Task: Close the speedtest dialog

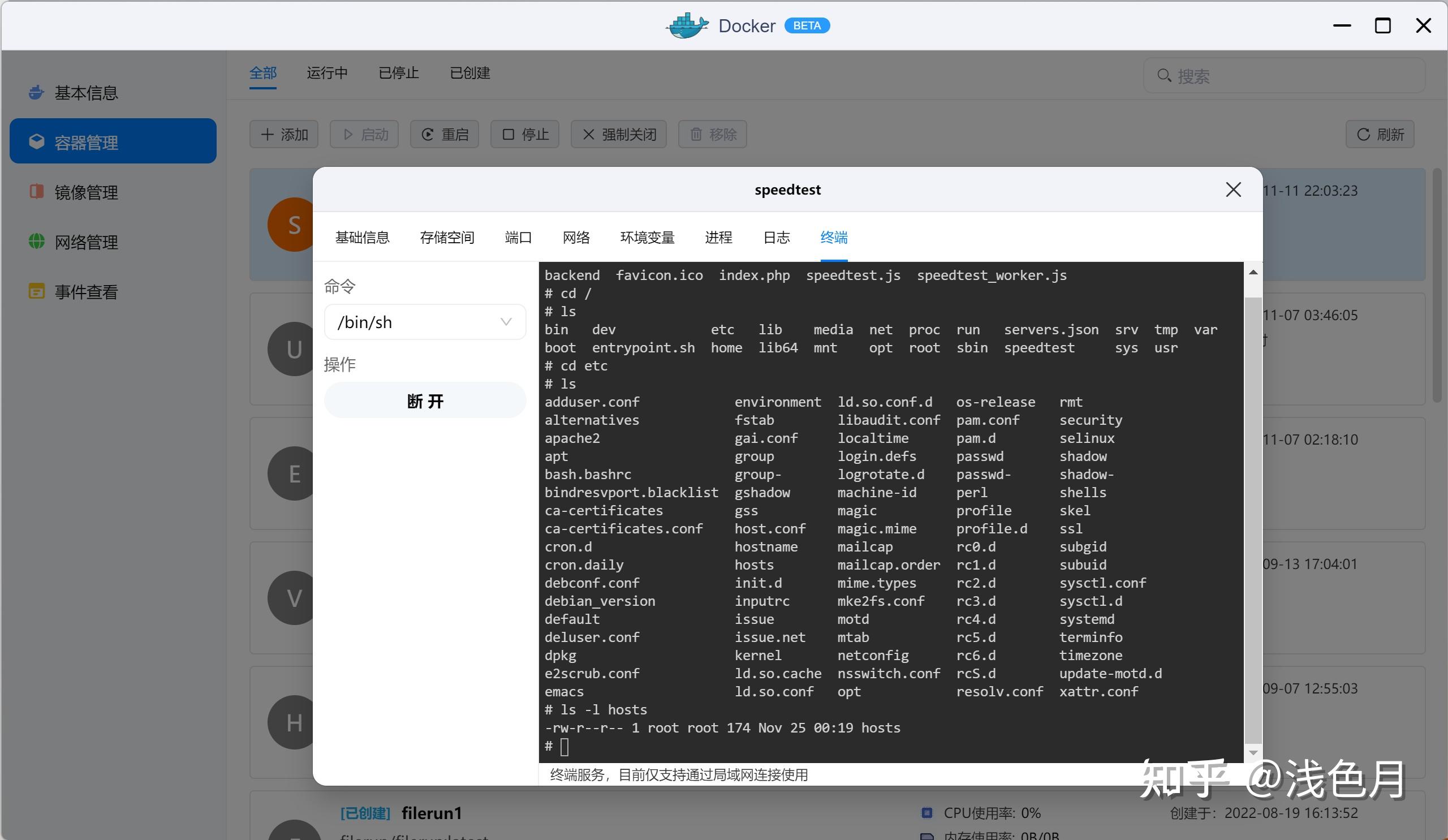Action: (x=1234, y=189)
